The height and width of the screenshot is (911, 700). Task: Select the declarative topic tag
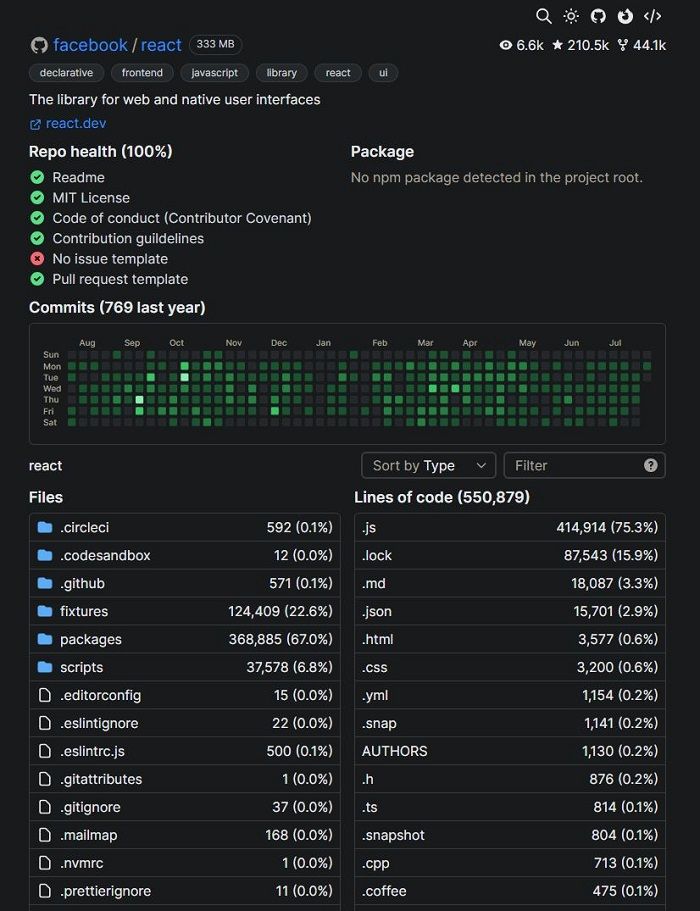[66, 73]
